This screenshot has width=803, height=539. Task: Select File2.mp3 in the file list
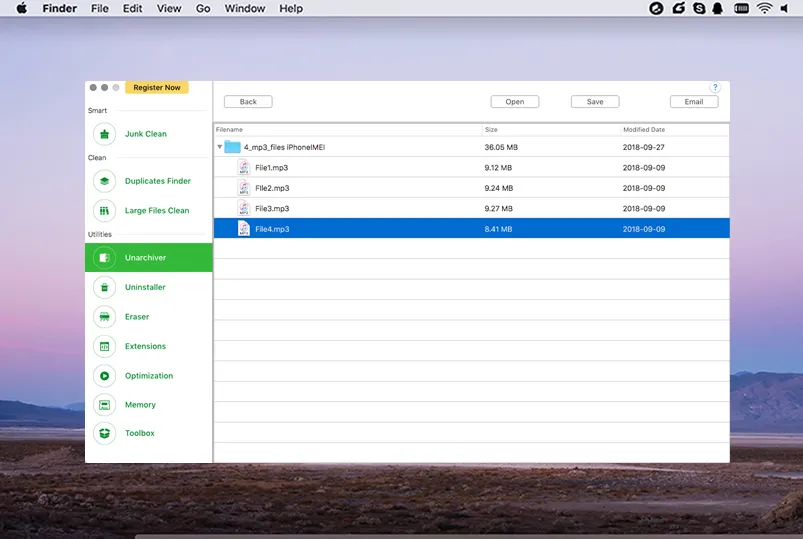[x=272, y=188]
